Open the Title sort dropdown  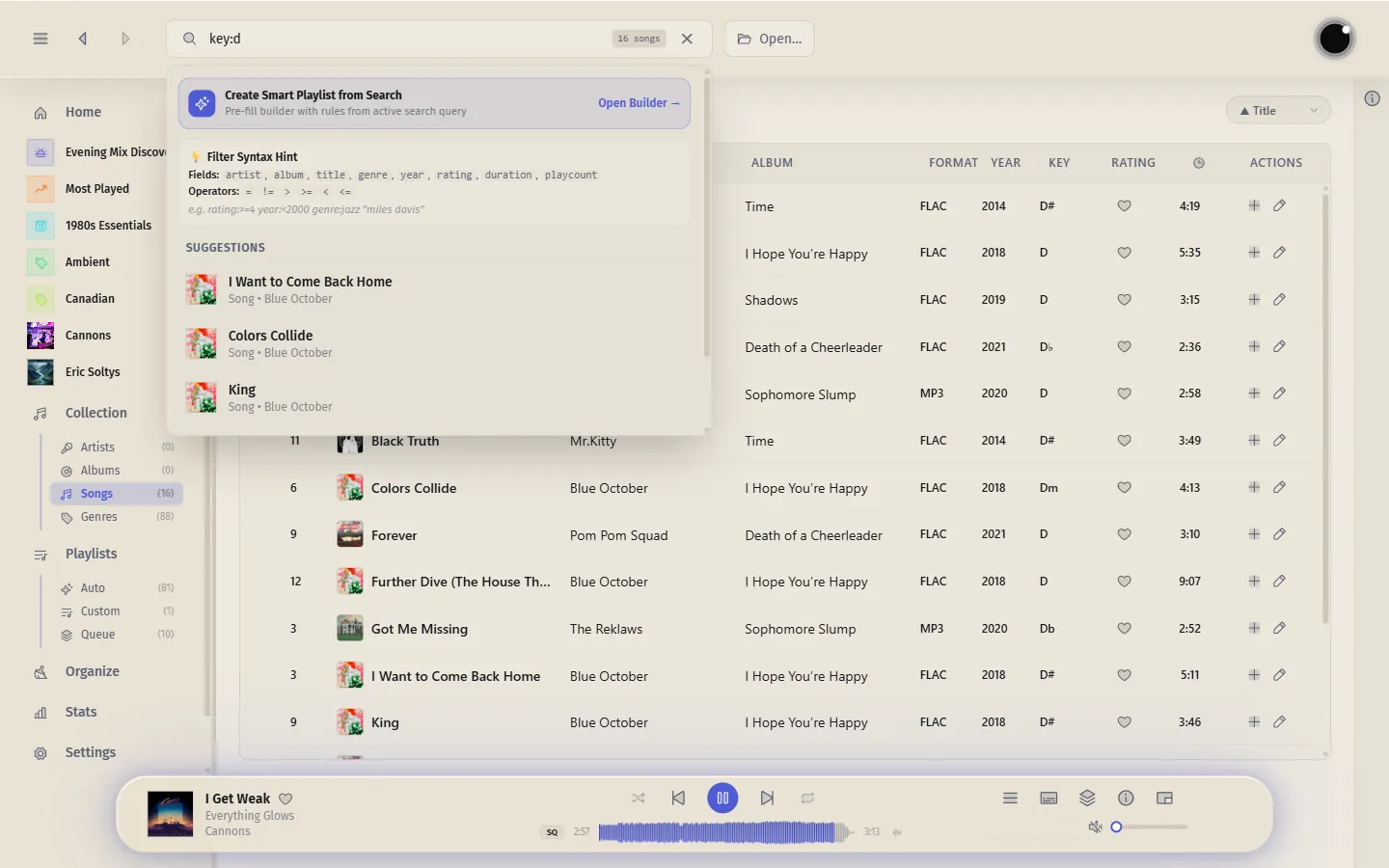tap(1278, 111)
